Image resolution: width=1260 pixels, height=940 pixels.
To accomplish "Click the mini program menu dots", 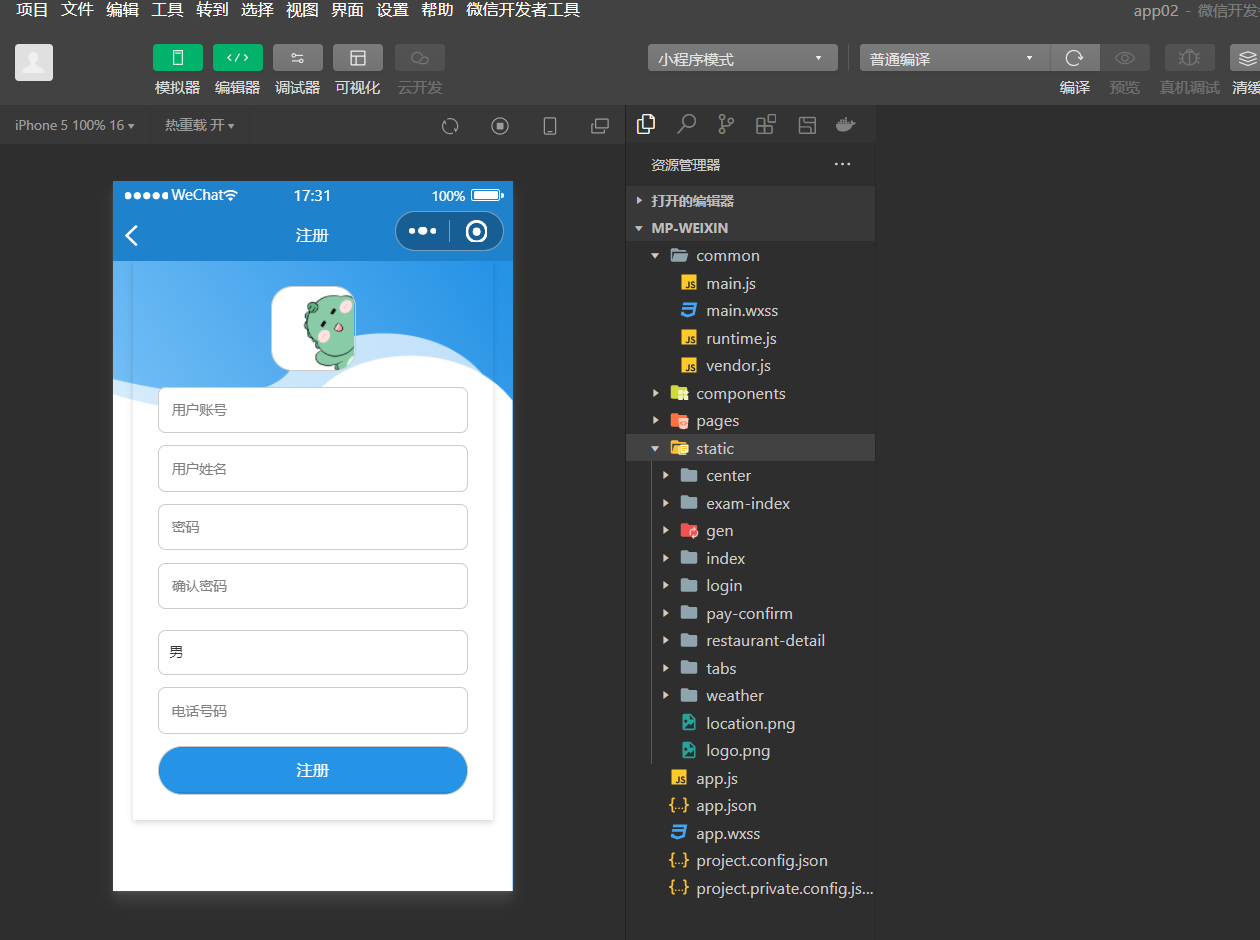I will [x=422, y=231].
